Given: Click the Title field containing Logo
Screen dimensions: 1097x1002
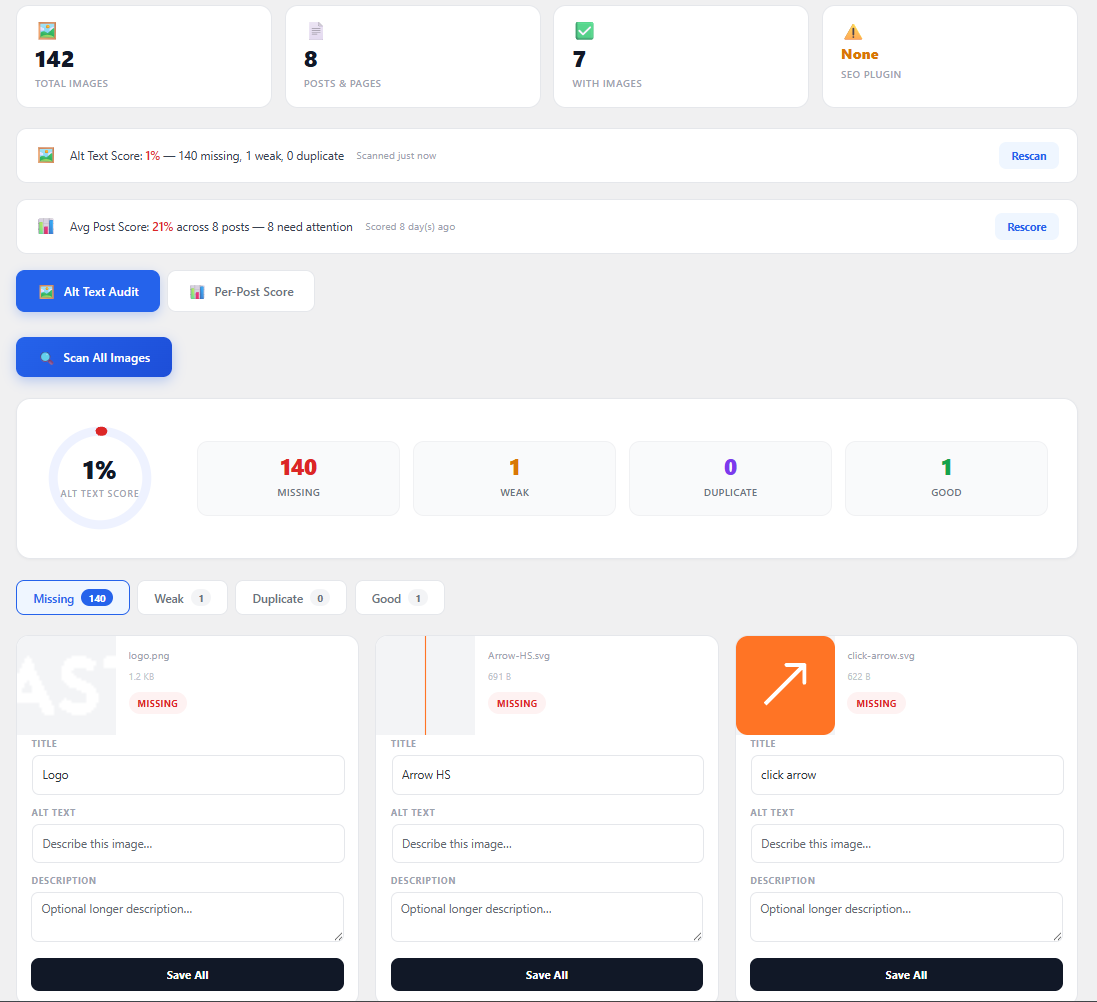Looking at the screenshot, I should click(188, 775).
